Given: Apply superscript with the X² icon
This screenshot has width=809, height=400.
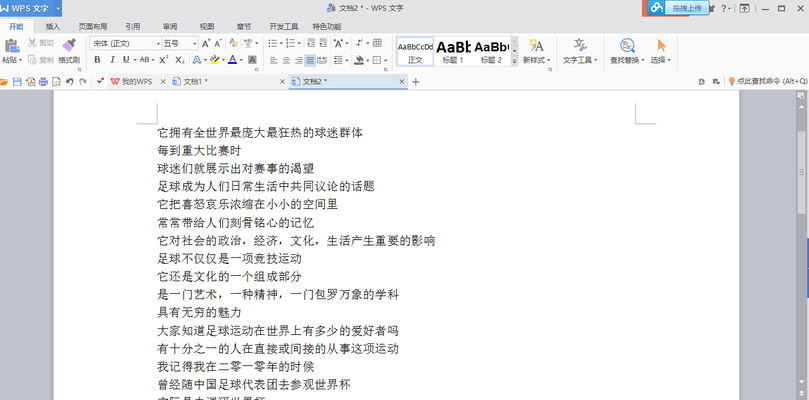Looking at the screenshot, I should pos(164,60).
